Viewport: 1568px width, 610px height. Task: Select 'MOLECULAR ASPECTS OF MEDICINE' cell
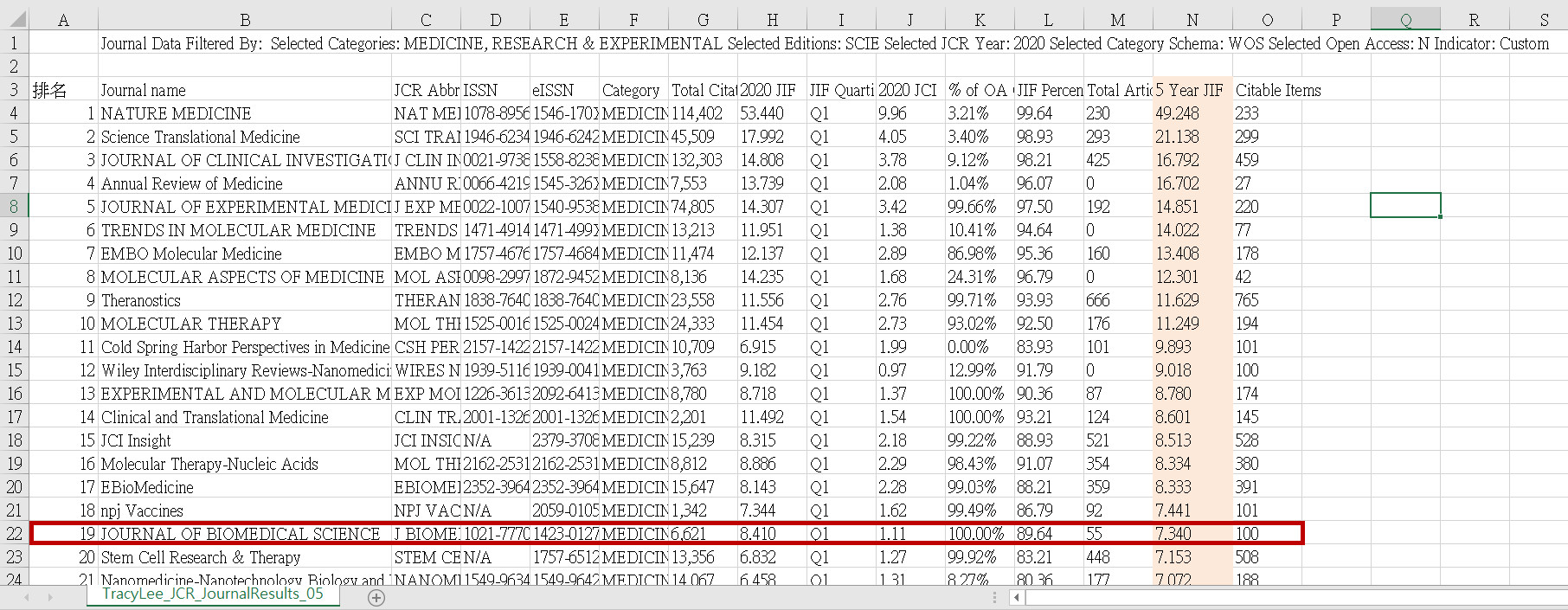coord(245,277)
